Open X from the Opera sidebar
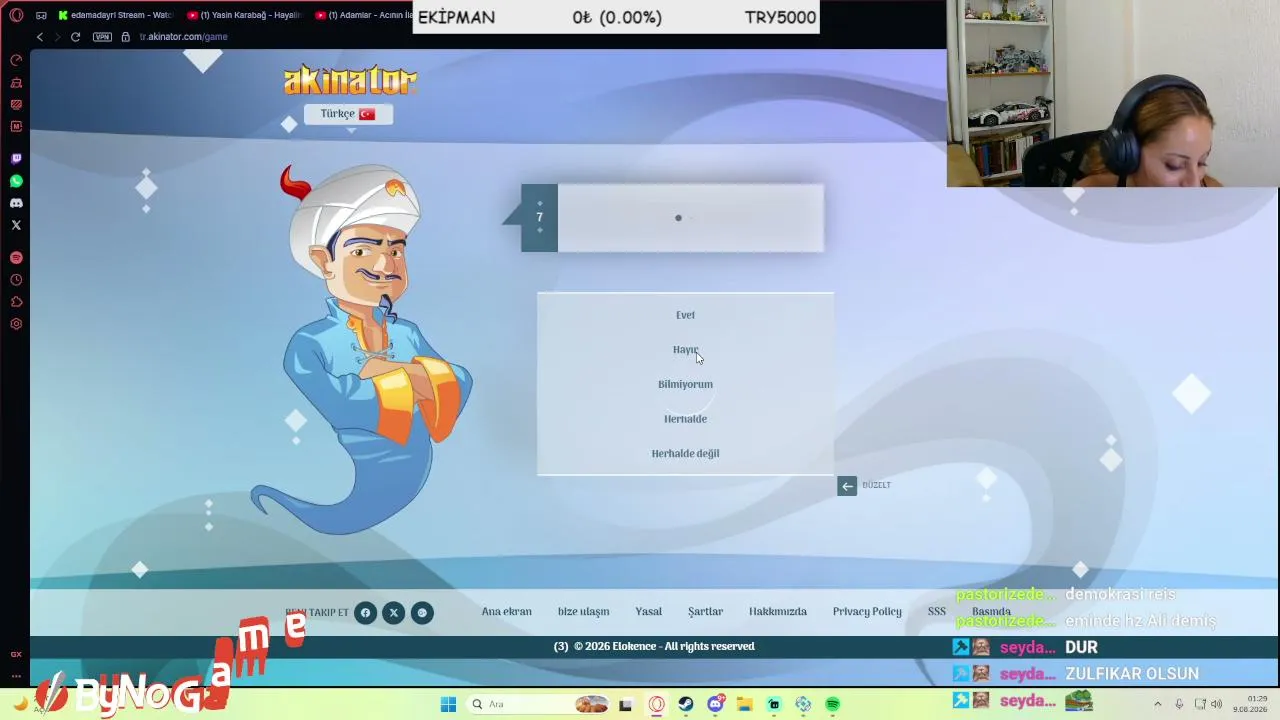The image size is (1280, 720). (16, 225)
